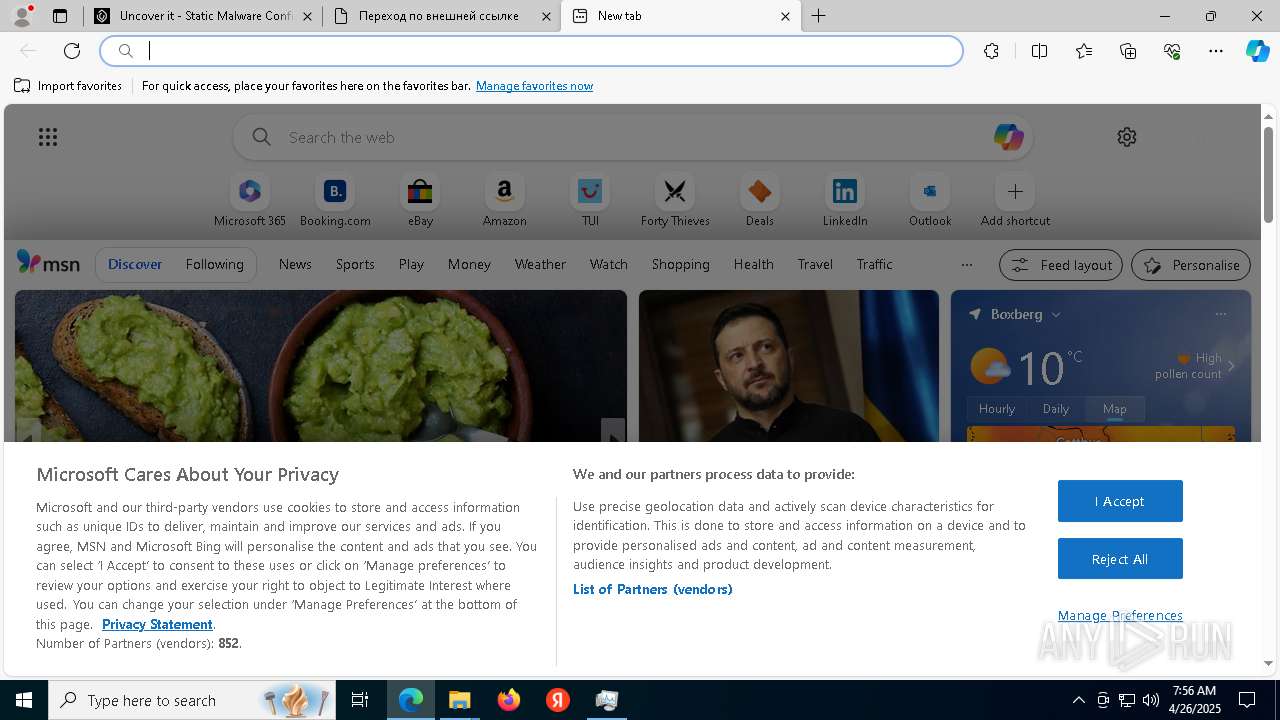
Task: Open the Copilot sidebar icon
Action: (1258, 51)
